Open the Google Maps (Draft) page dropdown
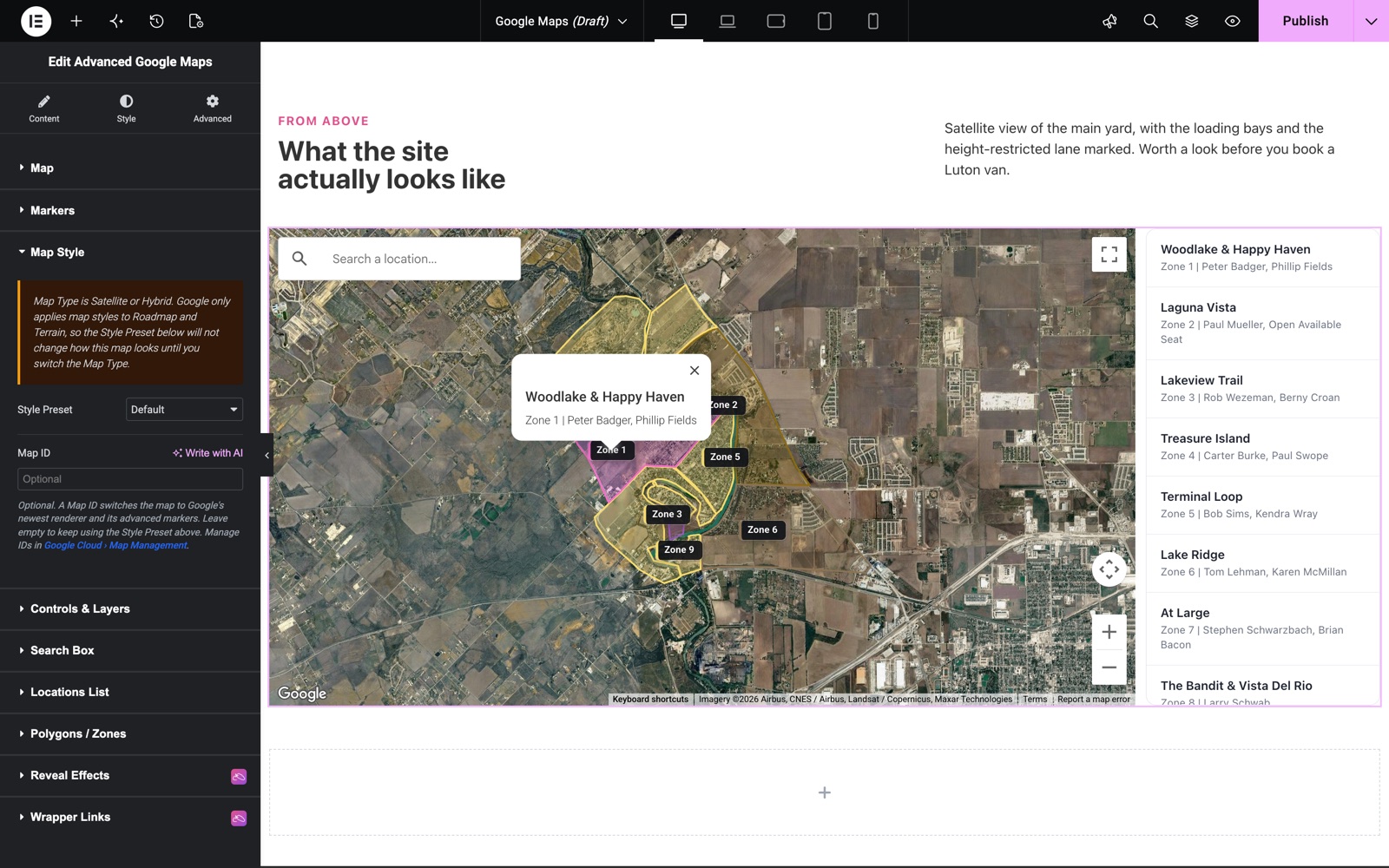This screenshot has height=868, width=1389. click(x=561, y=21)
